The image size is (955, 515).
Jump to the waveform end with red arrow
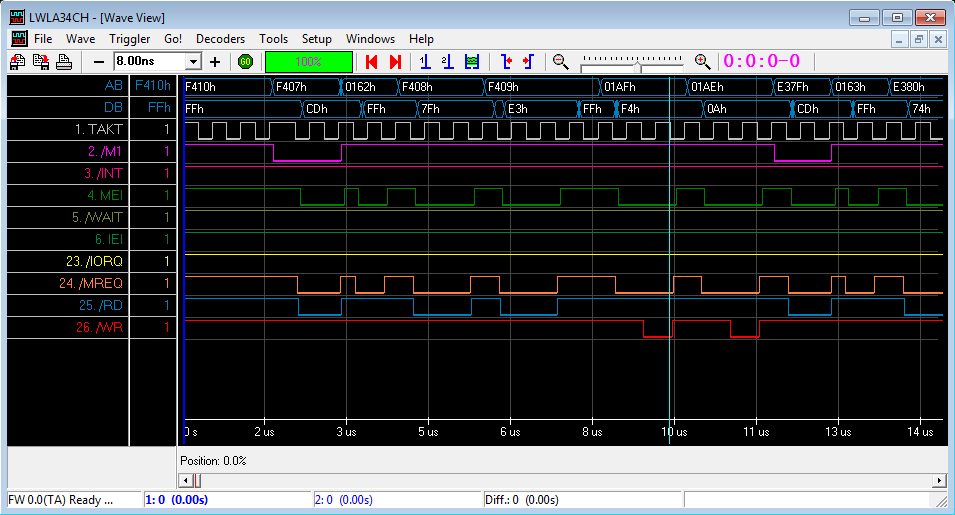click(x=395, y=62)
